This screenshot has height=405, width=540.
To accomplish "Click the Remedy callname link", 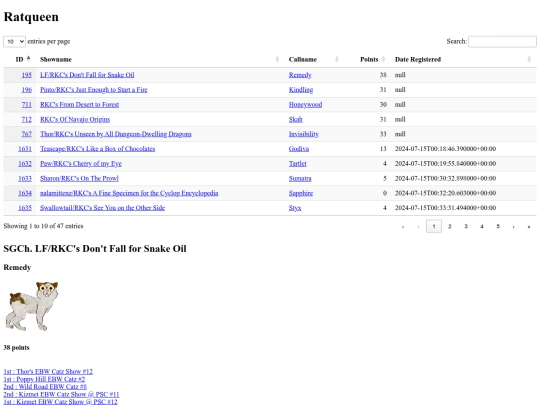I will click(x=300, y=75).
